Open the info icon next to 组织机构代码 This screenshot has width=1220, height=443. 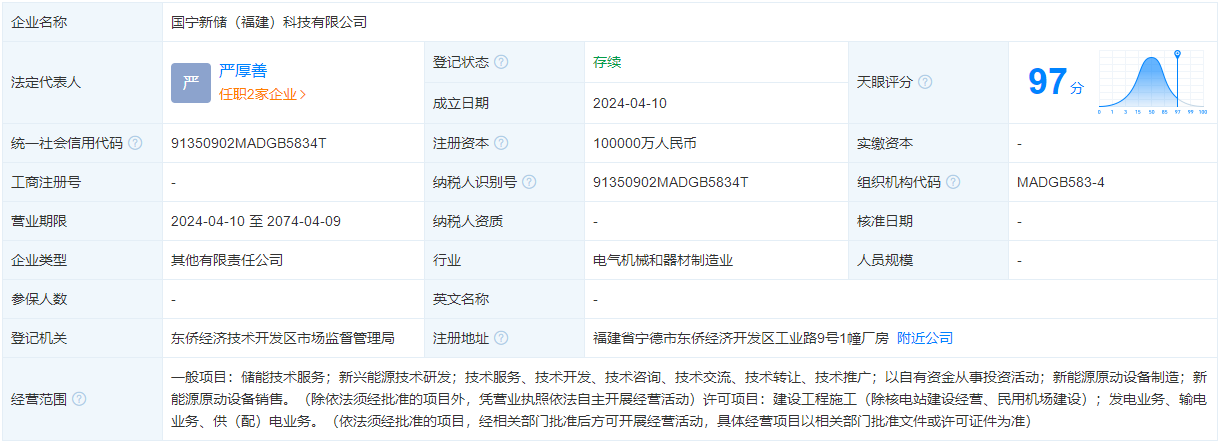pyautogui.click(x=953, y=182)
